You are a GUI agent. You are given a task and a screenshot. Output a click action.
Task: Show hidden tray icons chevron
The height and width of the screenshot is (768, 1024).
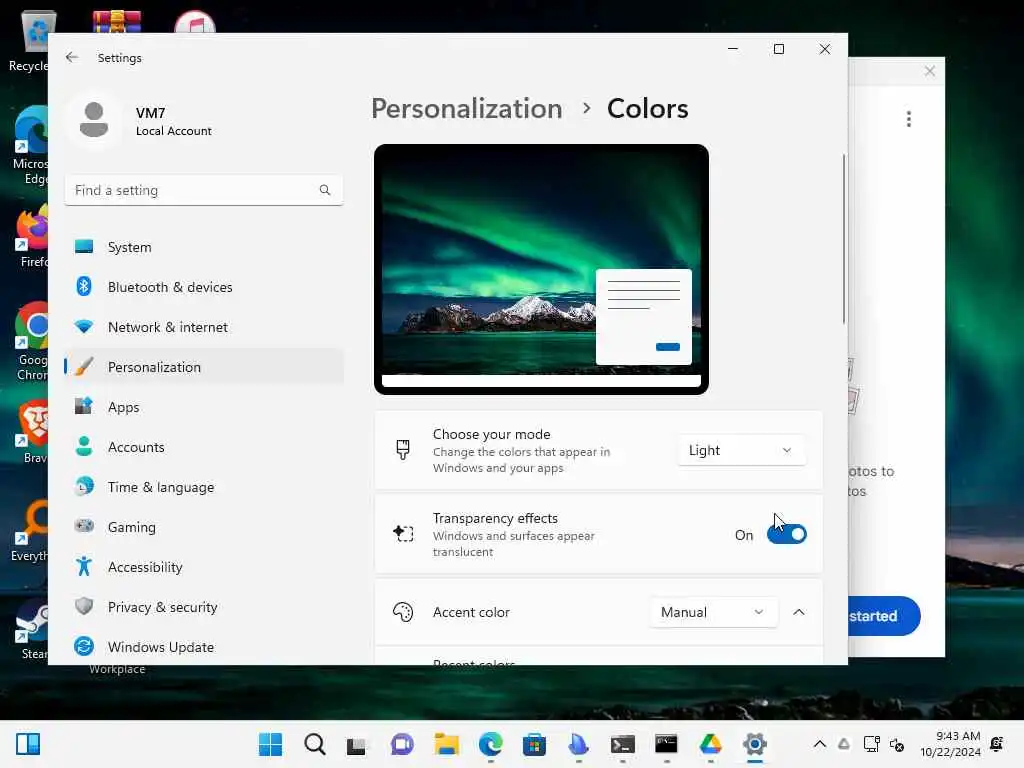[820, 744]
